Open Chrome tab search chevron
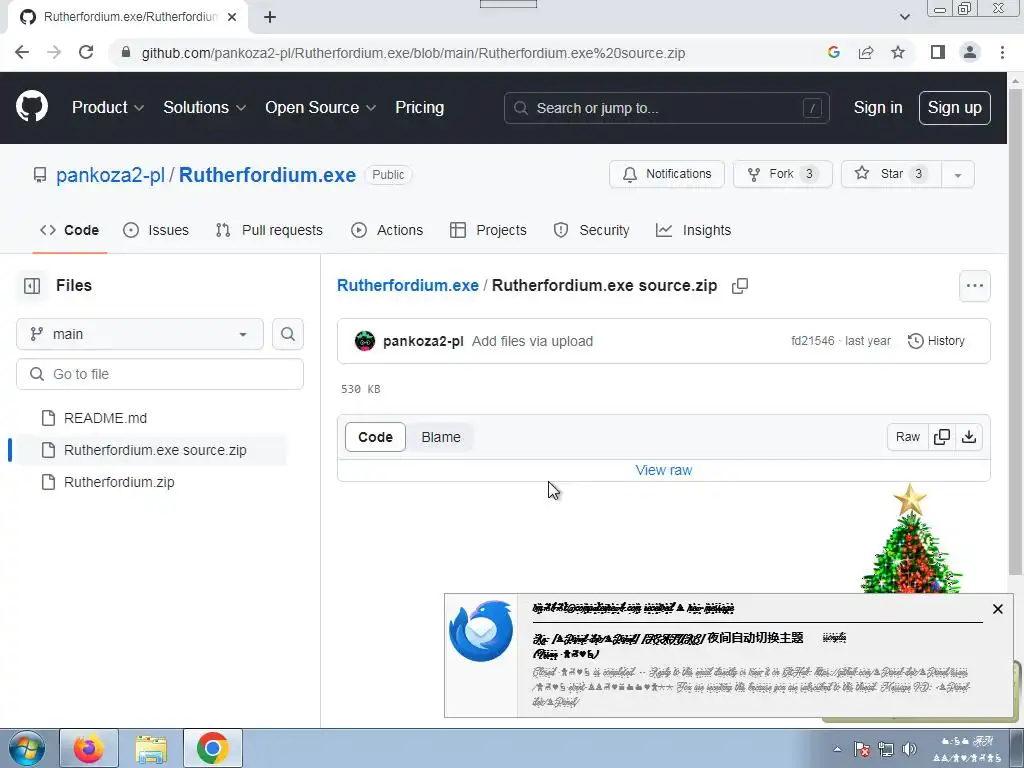The height and width of the screenshot is (768, 1024). click(x=904, y=17)
